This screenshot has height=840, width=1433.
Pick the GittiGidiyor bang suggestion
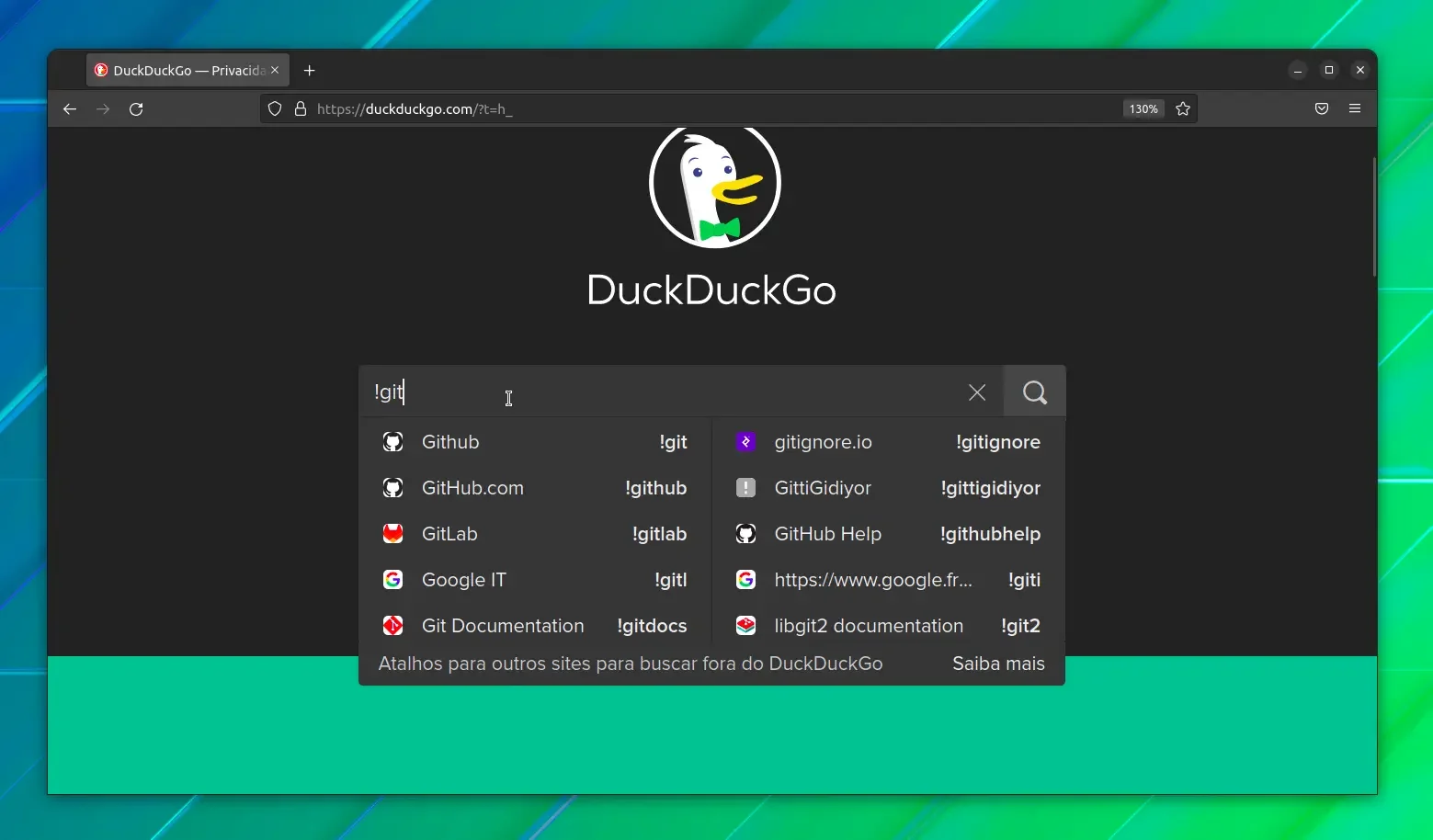[888, 488]
